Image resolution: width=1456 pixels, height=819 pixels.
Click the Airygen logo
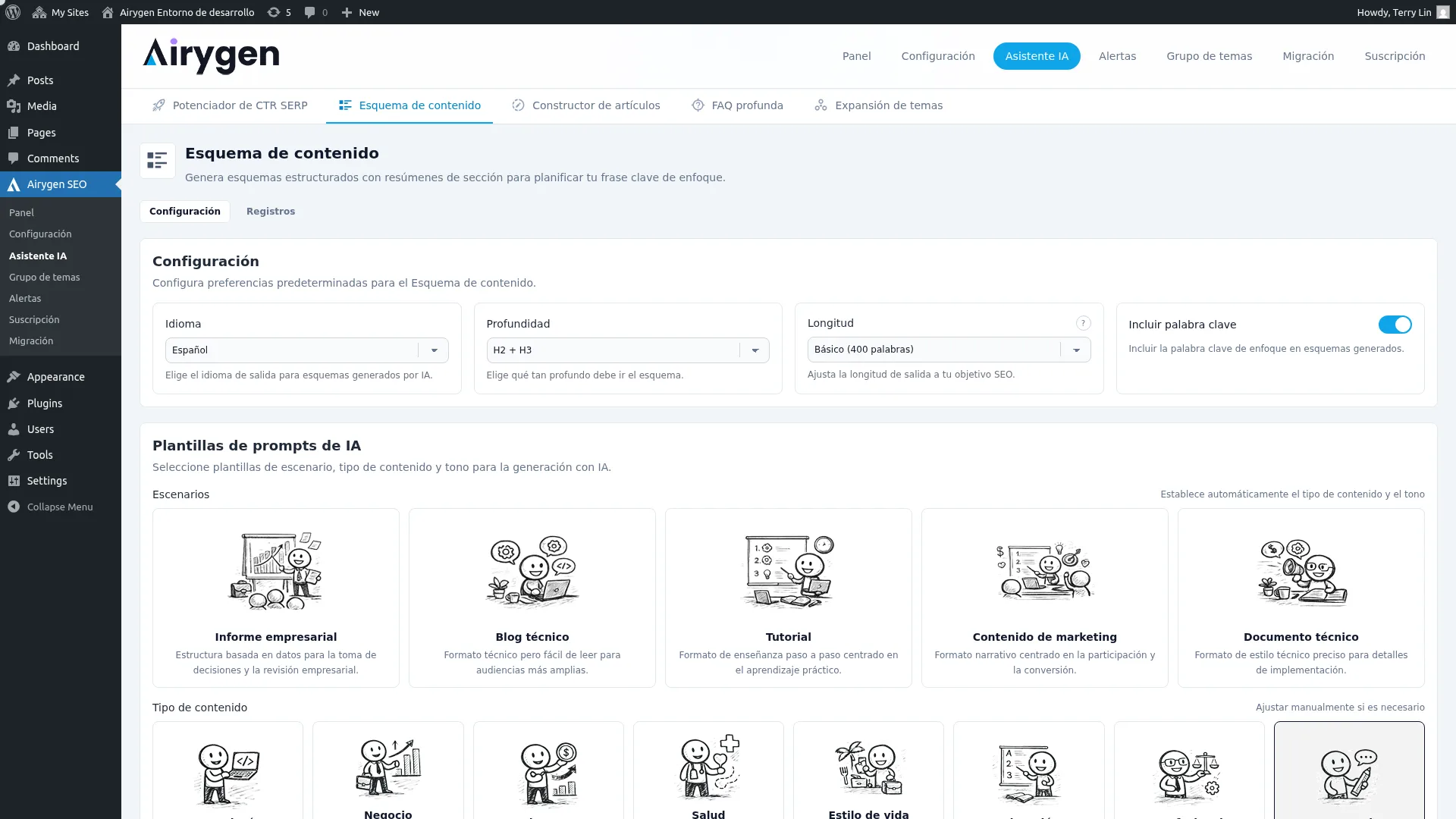[x=211, y=56]
